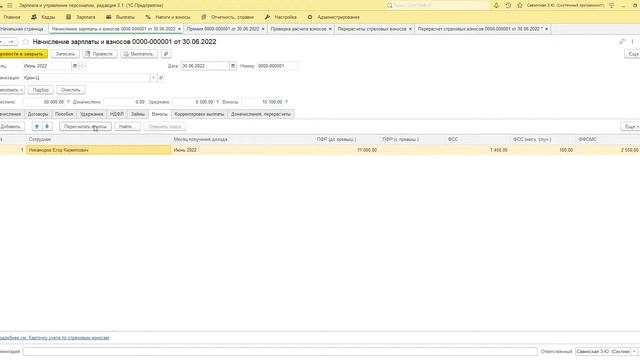Get link to document icon
This screenshot has width=640, height=360.
pos(622,42)
